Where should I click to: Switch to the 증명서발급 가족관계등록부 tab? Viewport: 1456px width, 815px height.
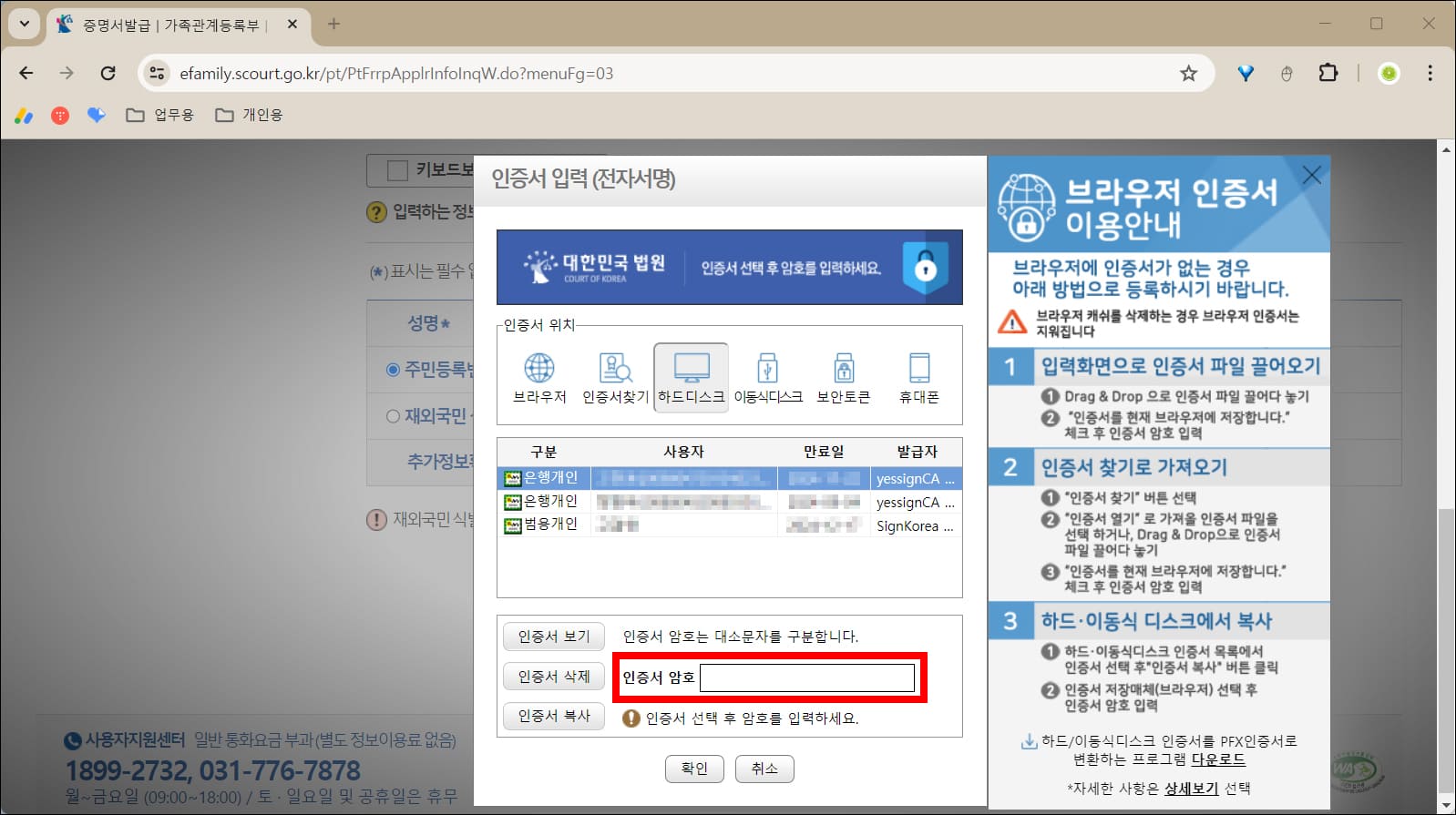[x=178, y=25]
